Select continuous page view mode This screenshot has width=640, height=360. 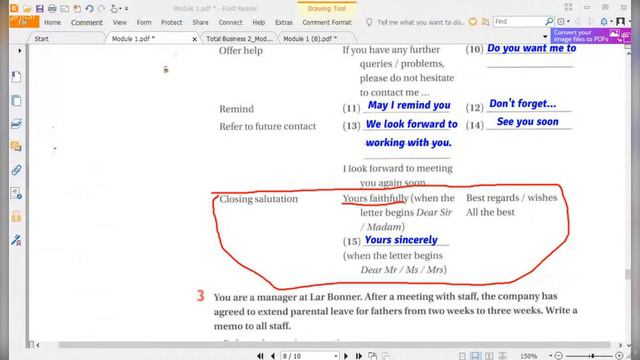475,356
